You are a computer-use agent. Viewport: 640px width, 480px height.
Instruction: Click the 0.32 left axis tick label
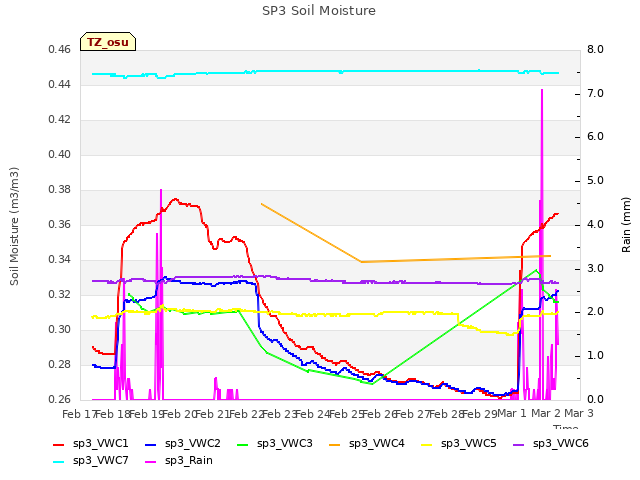[x=60, y=295]
